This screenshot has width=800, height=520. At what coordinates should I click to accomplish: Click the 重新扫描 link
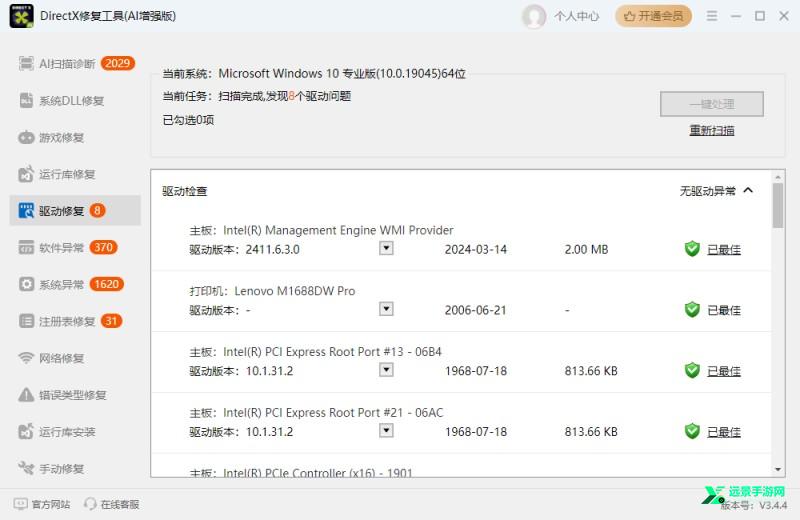pos(712,131)
